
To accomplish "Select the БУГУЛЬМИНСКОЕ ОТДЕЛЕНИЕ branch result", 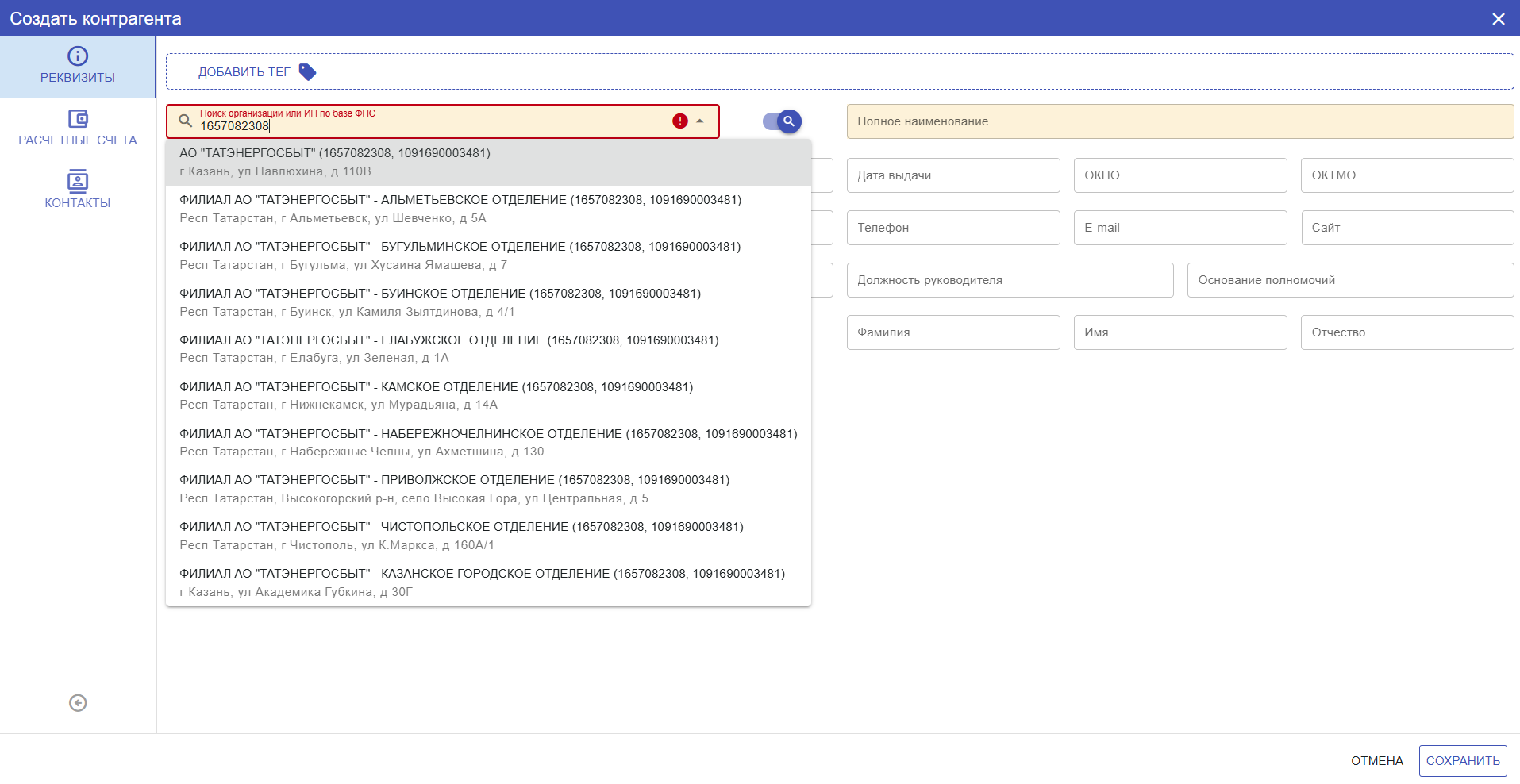I will [x=488, y=256].
